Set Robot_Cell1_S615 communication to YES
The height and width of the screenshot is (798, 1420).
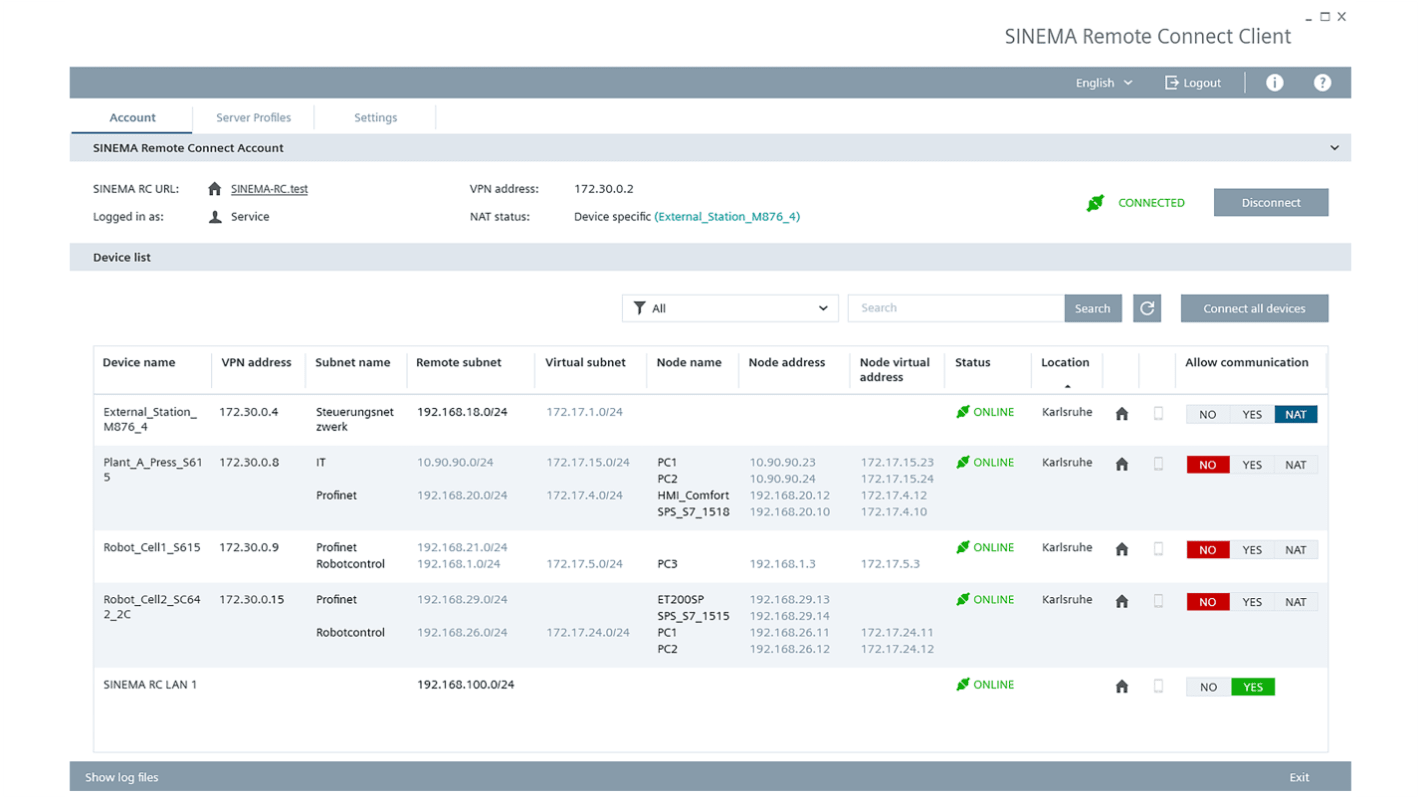1252,549
